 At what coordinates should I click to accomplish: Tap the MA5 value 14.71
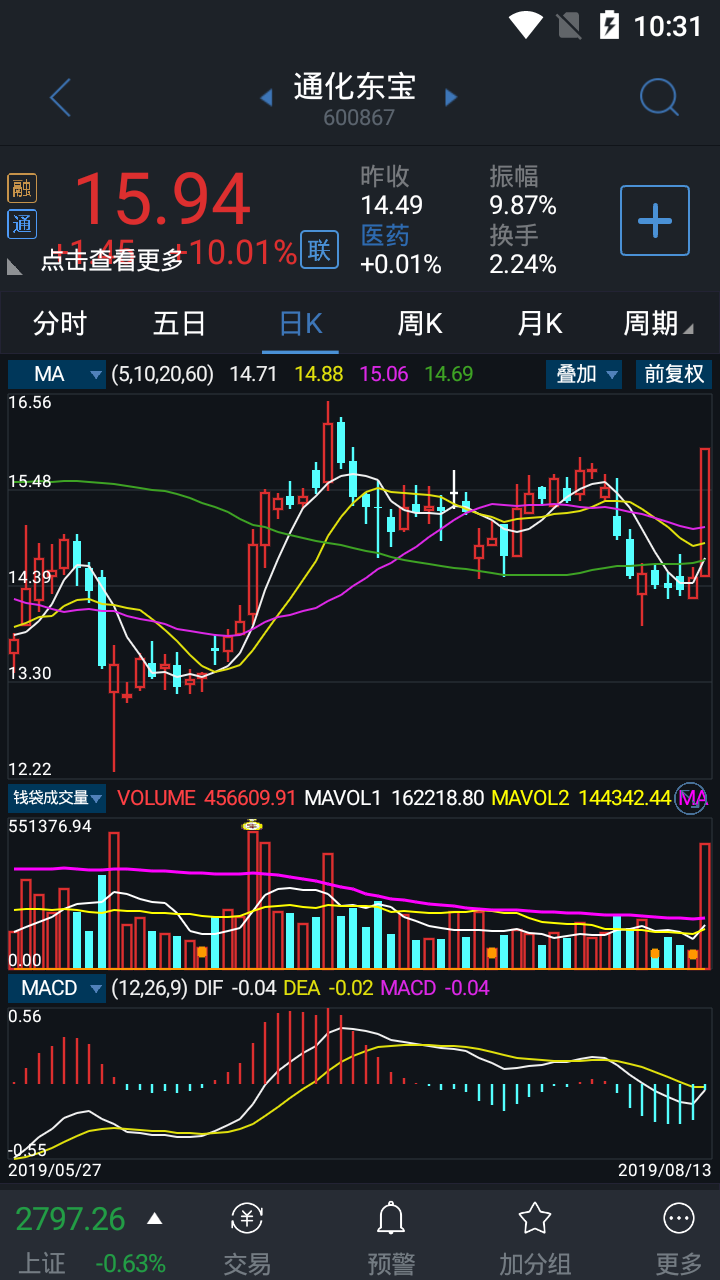[x=253, y=374]
